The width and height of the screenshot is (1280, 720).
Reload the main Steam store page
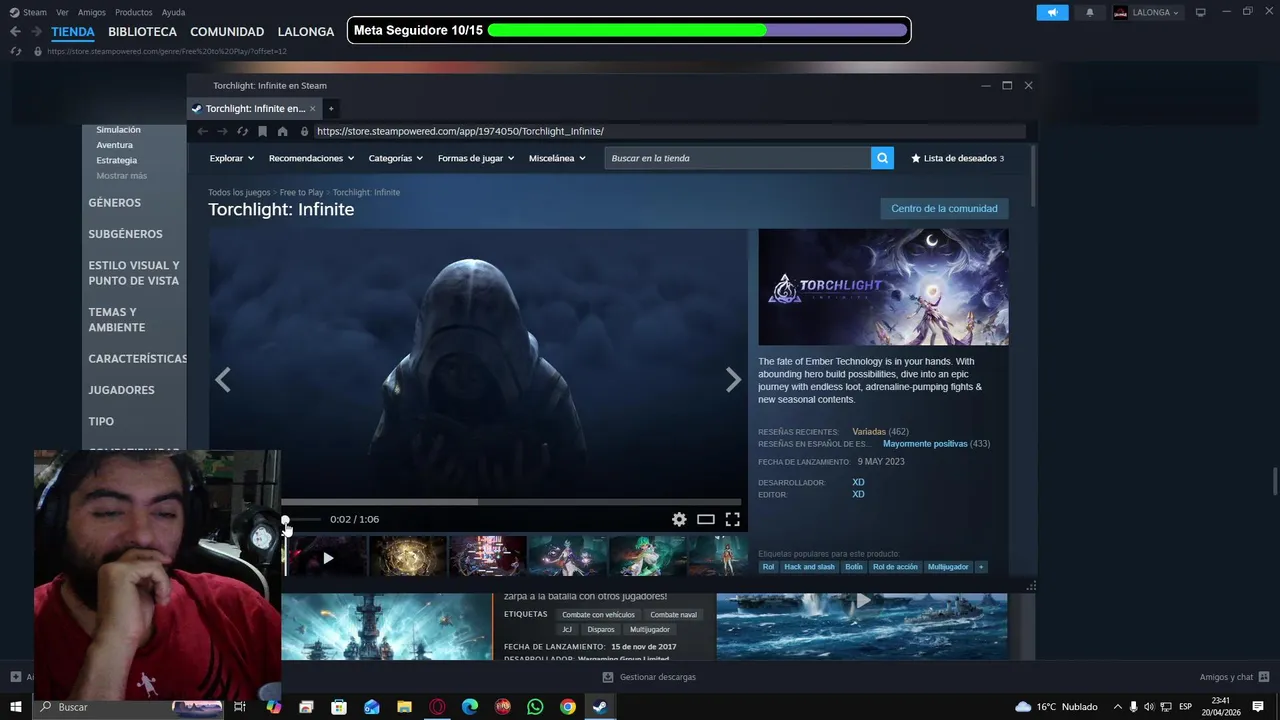[x=15, y=51]
